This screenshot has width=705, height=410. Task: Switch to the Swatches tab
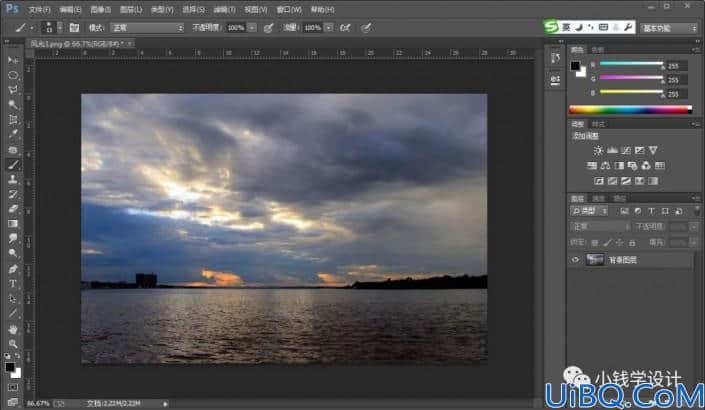[598, 49]
